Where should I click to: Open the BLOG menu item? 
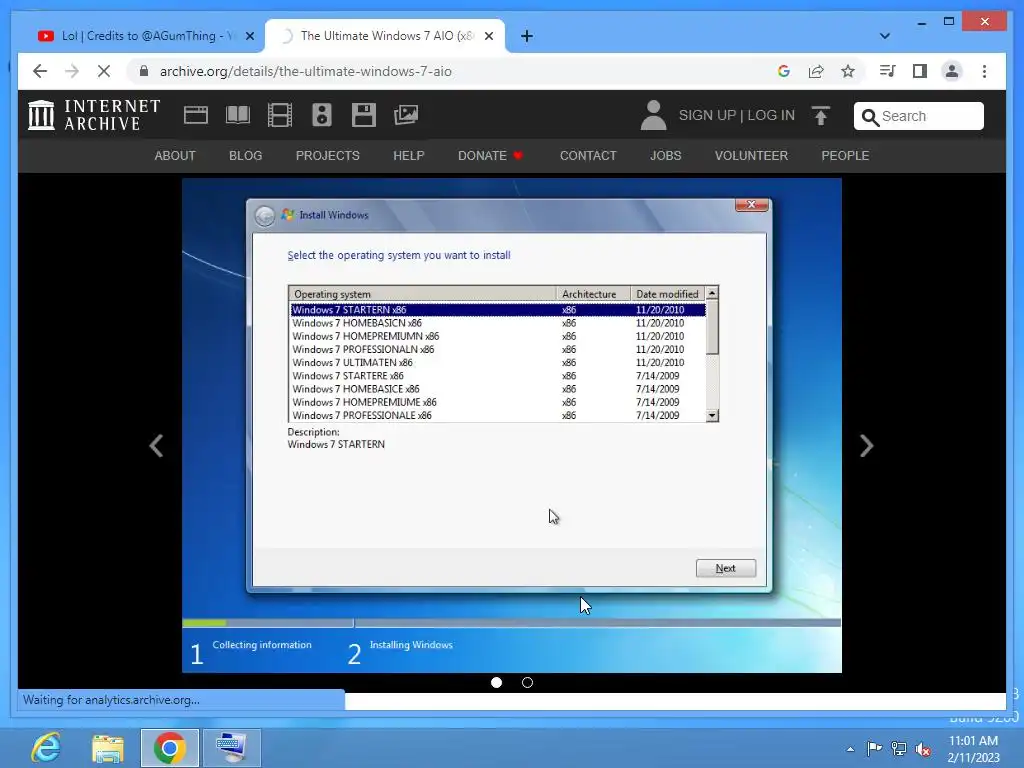(246, 155)
